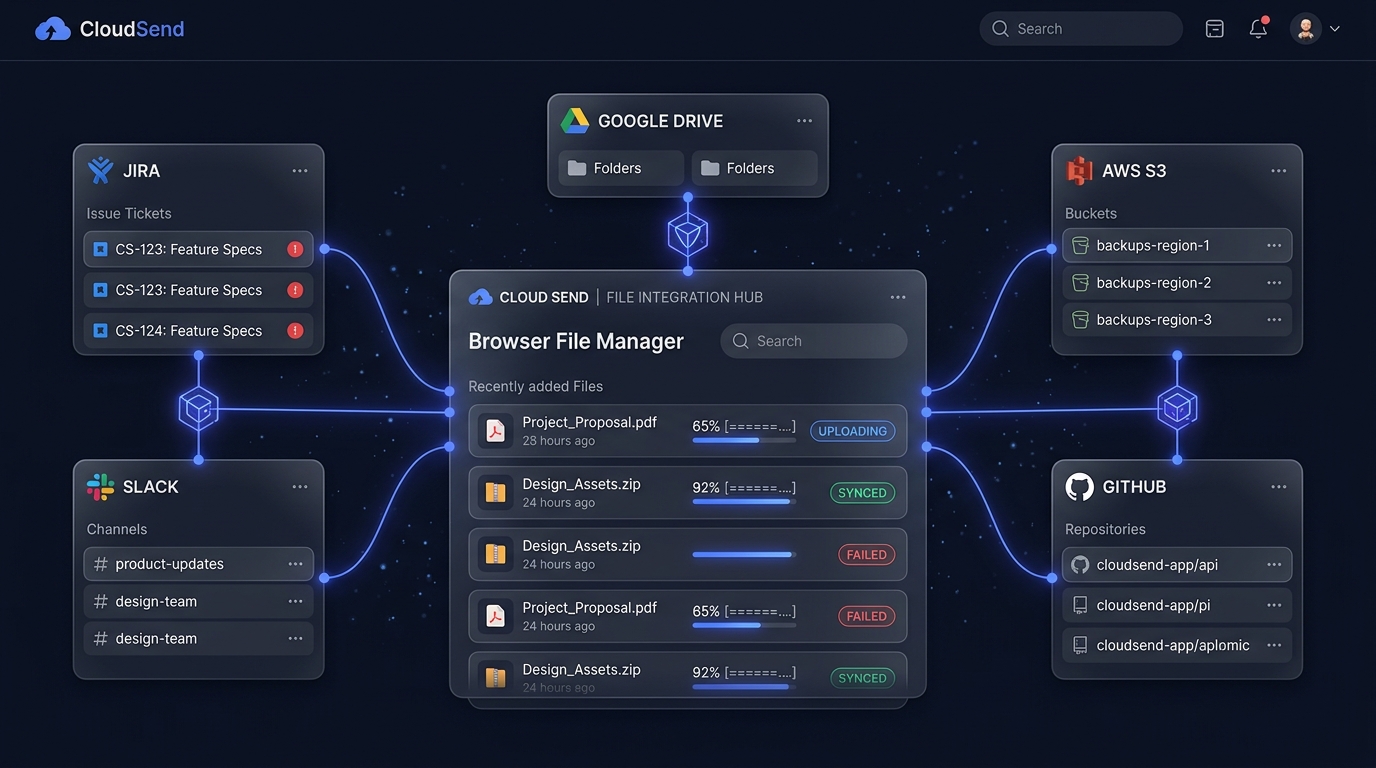Focus the Browser File Manager Search field
This screenshot has width=1376, height=768.
[814, 341]
